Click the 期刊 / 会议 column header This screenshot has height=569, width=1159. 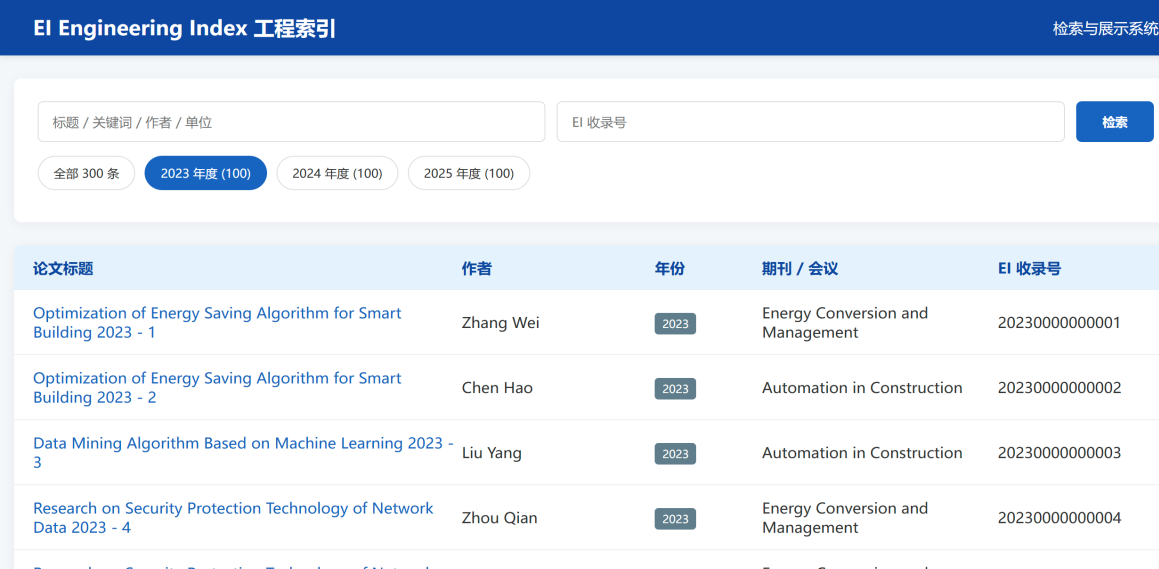(800, 268)
